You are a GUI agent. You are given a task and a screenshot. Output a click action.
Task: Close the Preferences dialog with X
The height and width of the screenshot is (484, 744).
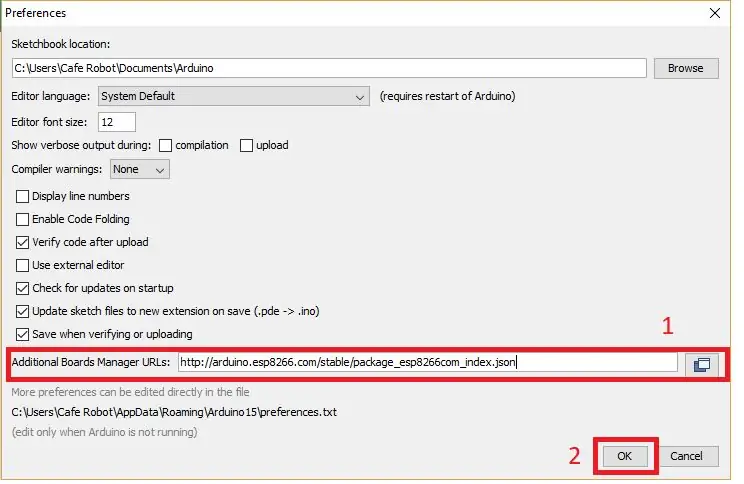pyautogui.click(x=715, y=13)
